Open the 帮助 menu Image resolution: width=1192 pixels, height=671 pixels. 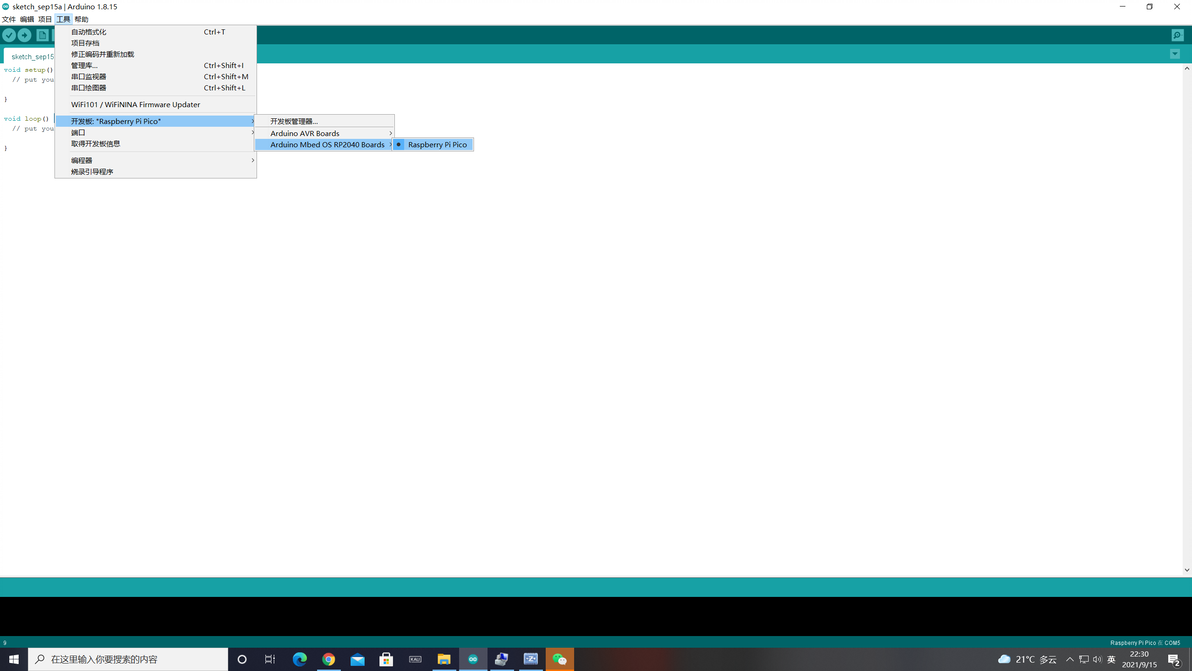point(81,19)
